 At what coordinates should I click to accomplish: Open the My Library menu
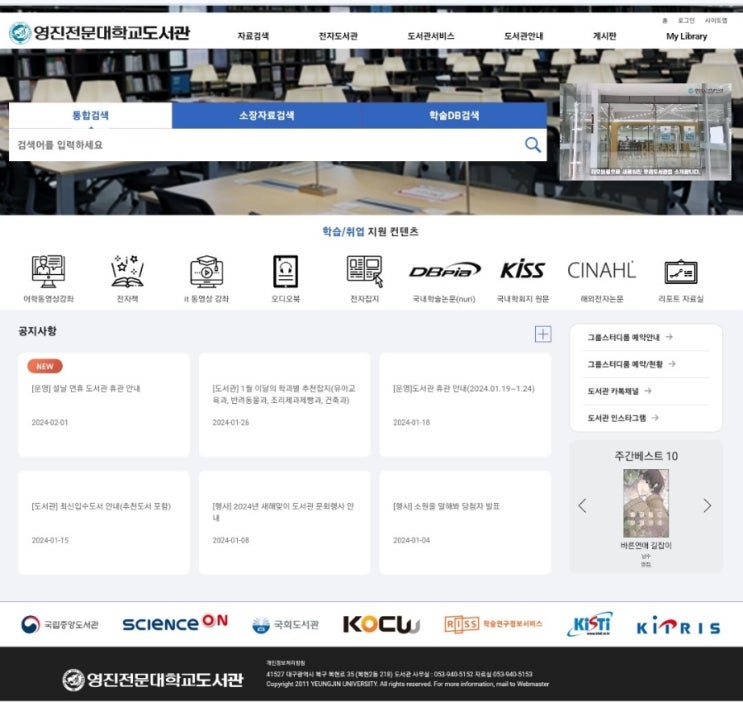687,36
